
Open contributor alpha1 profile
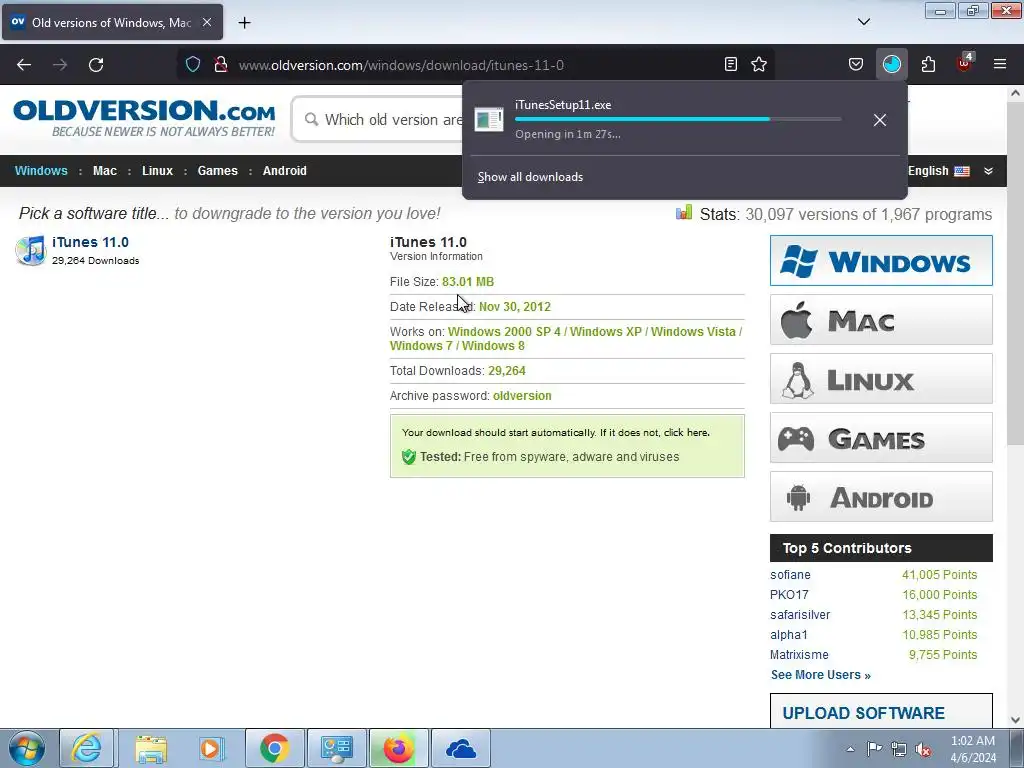(789, 635)
